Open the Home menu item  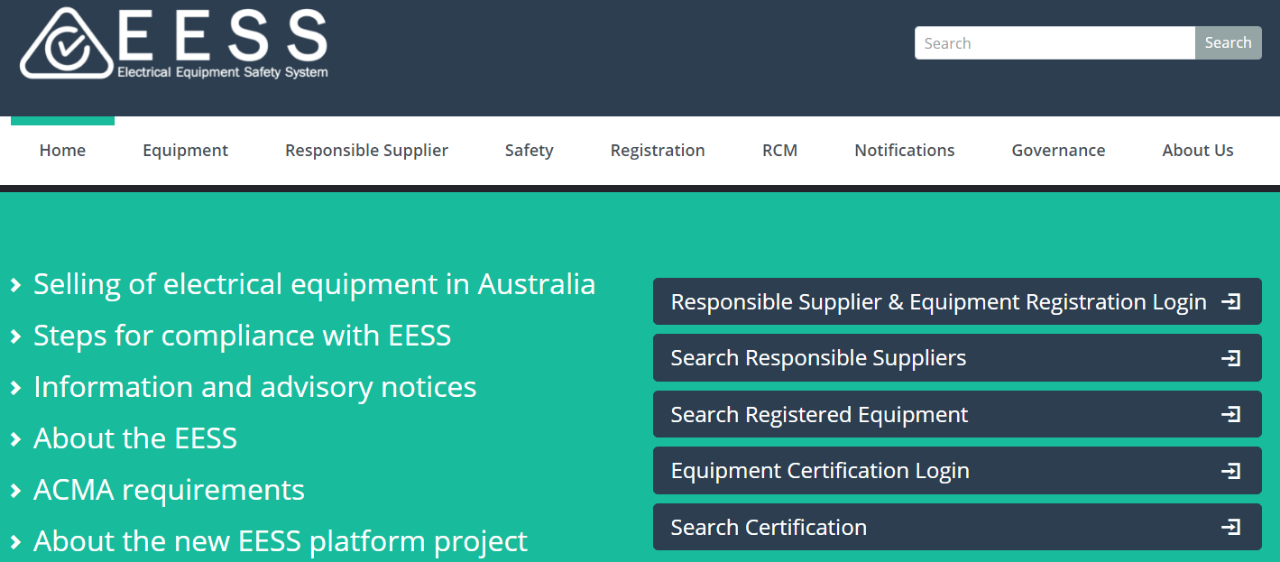(x=62, y=150)
